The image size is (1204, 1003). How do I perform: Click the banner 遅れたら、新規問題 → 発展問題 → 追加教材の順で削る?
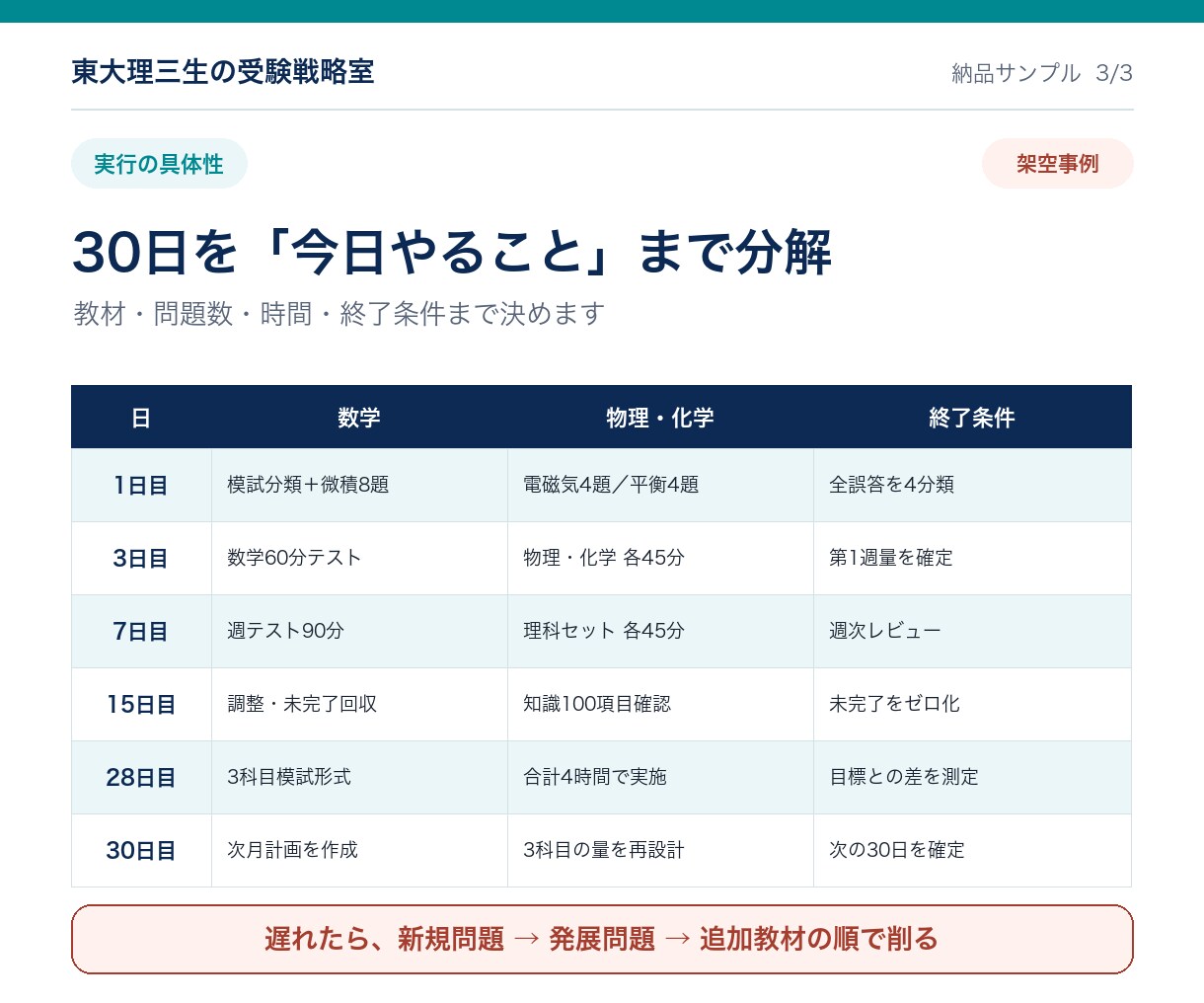(x=602, y=939)
